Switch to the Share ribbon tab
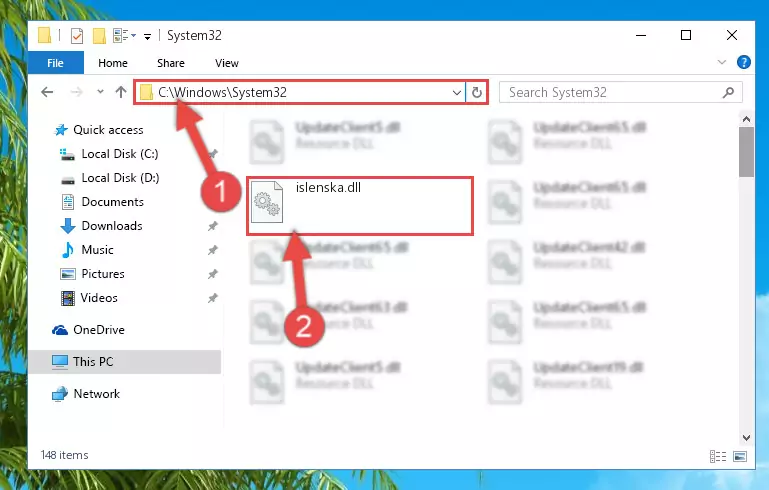 (171, 63)
